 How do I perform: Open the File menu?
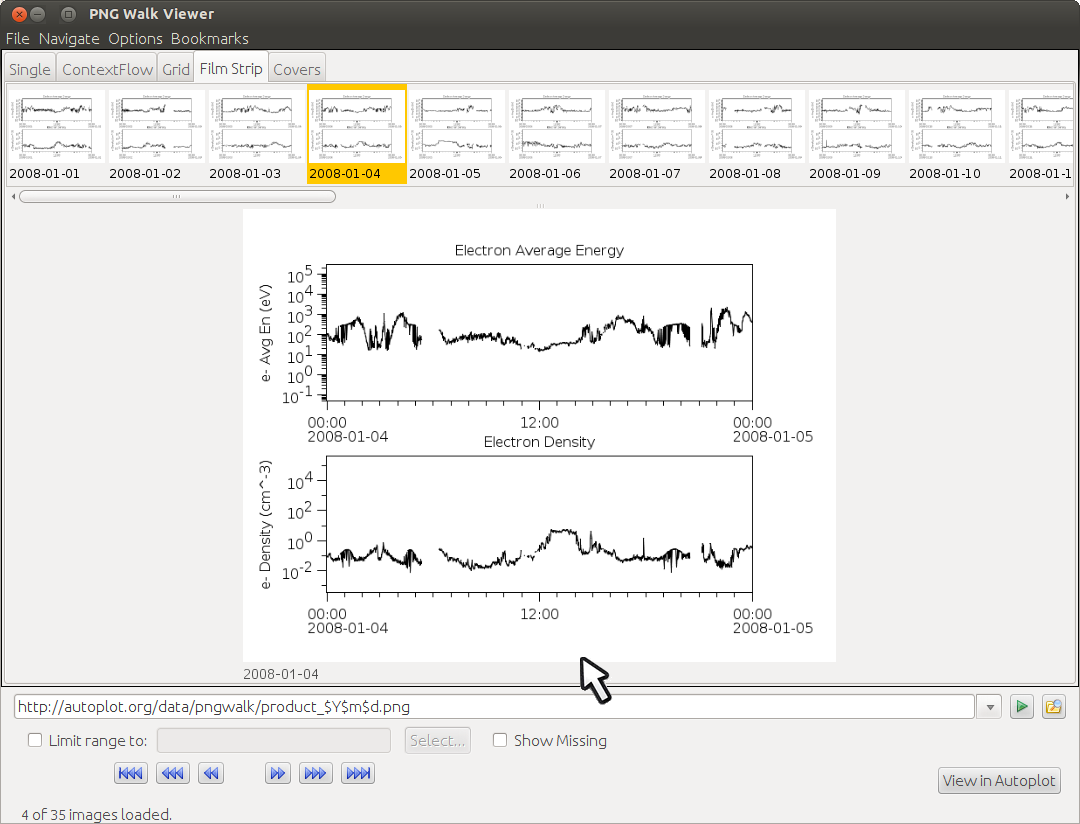click(x=18, y=38)
